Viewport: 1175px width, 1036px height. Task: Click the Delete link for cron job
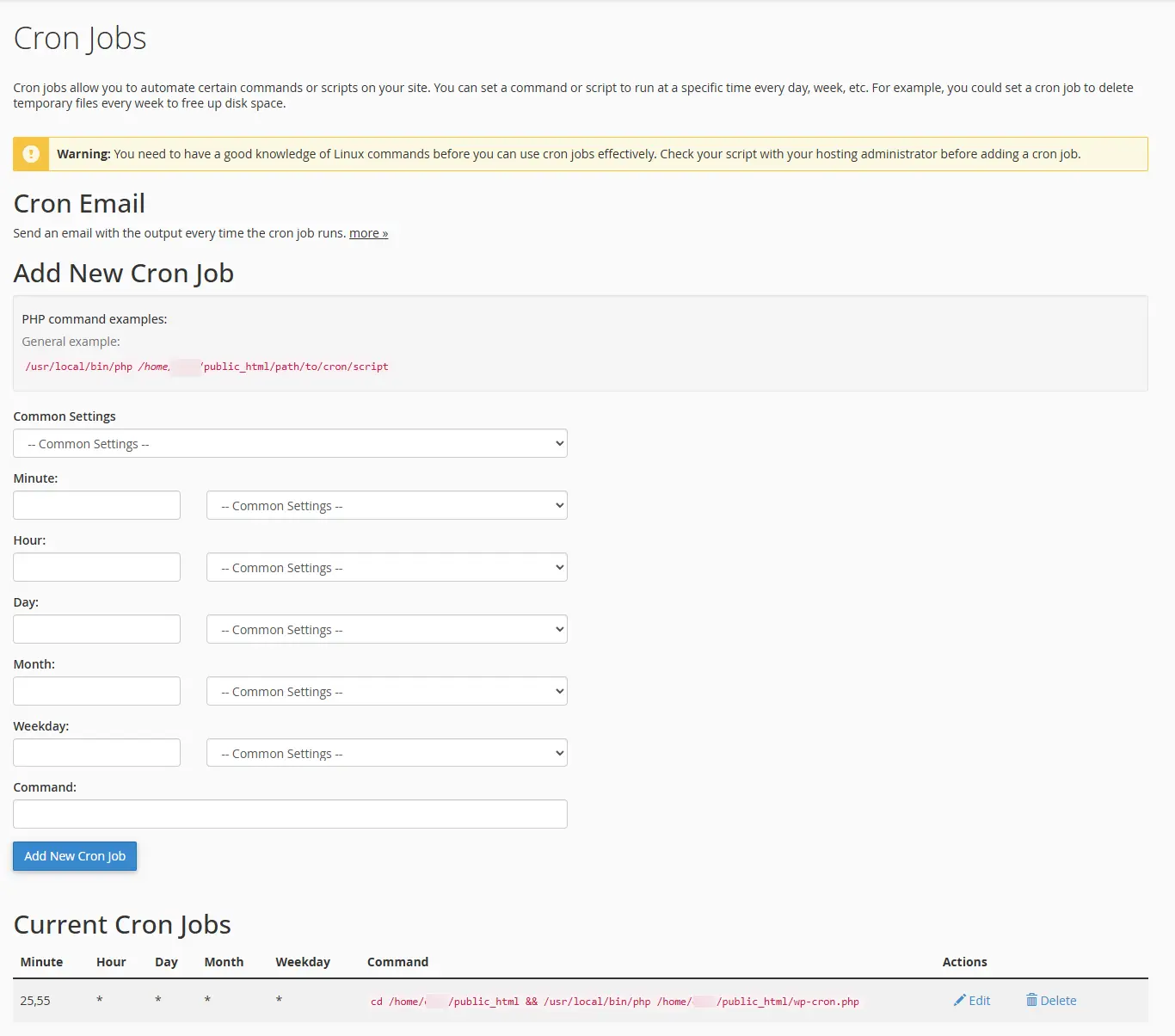point(1058,1001)
